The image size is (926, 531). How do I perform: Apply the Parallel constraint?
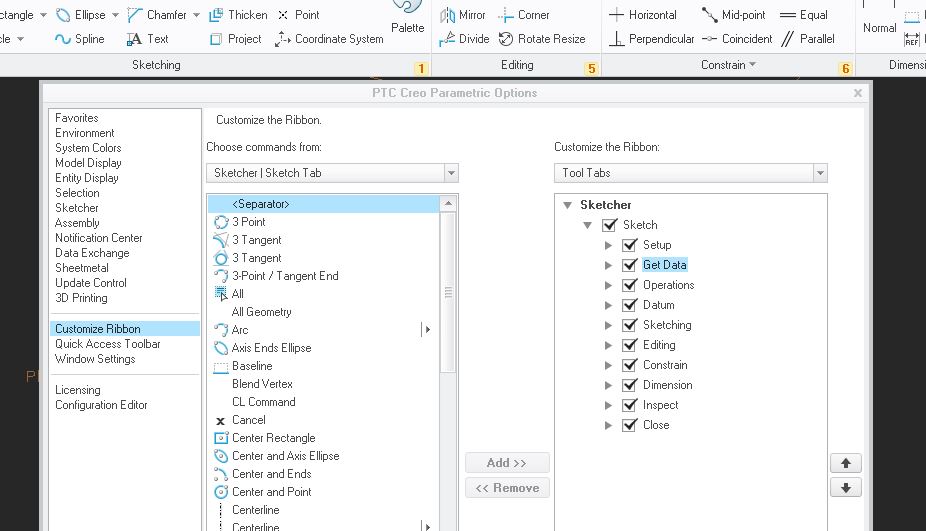[807, 39]
